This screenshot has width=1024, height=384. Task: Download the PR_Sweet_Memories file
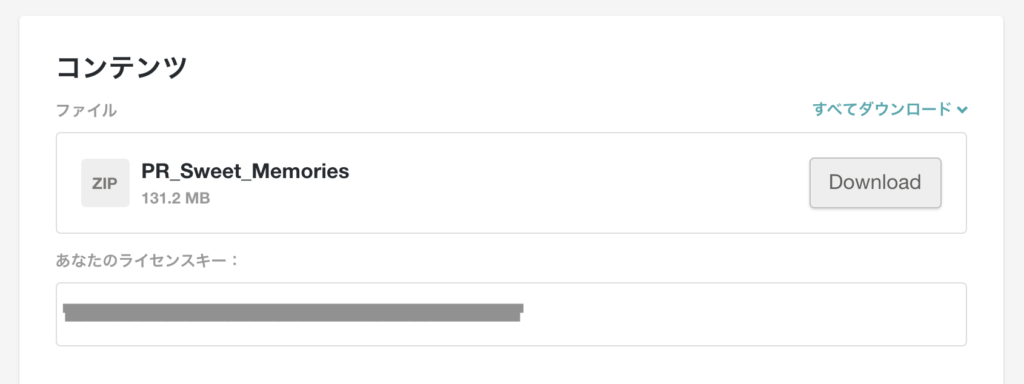tap(875, 183)
